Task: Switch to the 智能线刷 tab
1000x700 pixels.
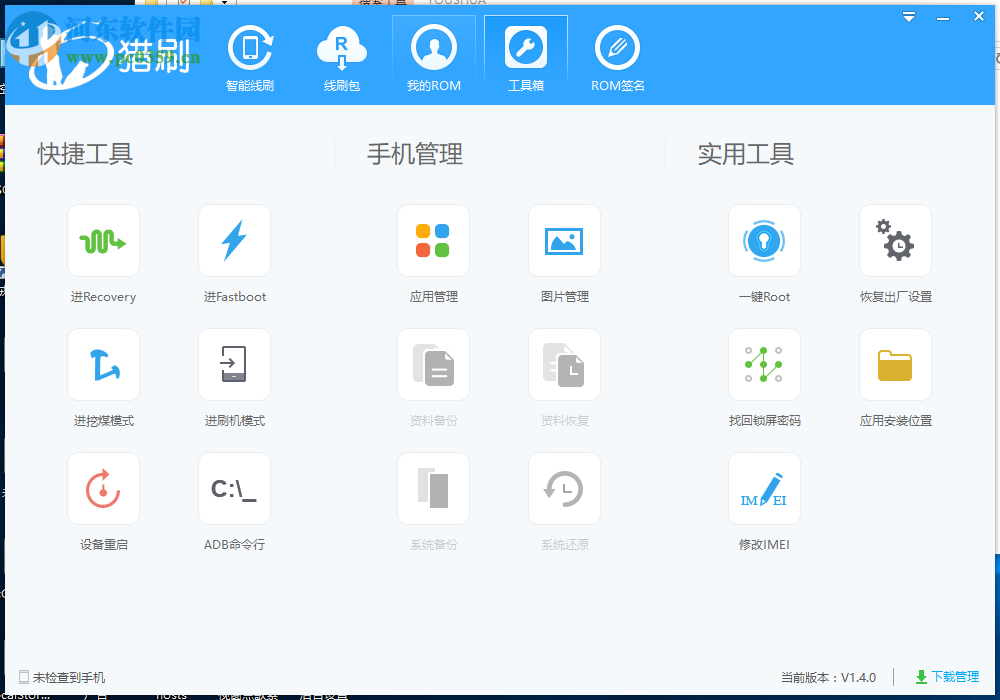Action: point(250,56)
